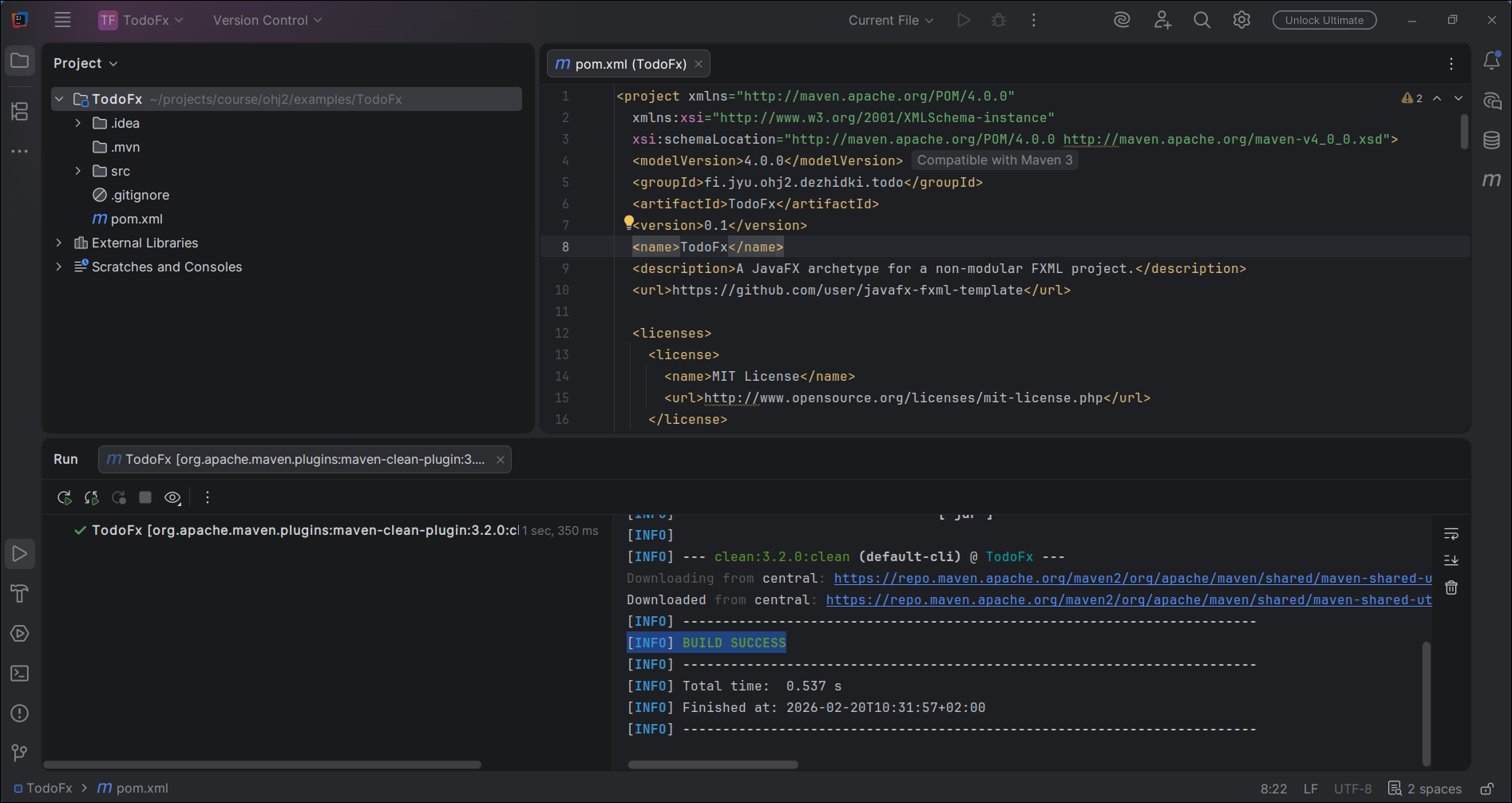Open the Git version control tool window
1512x803 pixels.
(20, 753)
